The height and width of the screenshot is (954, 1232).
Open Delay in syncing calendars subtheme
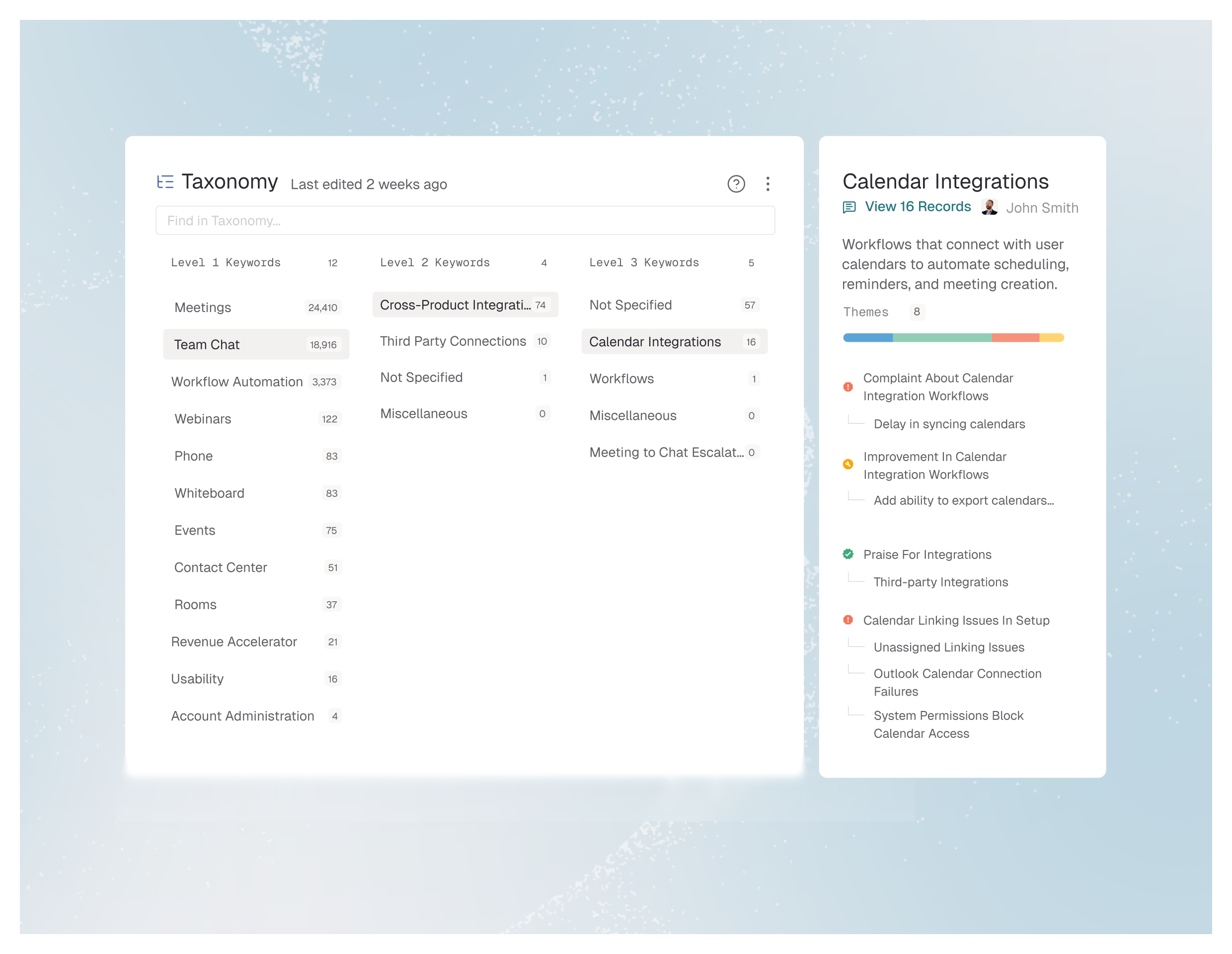pyautogui.click(x=949, y=424)
